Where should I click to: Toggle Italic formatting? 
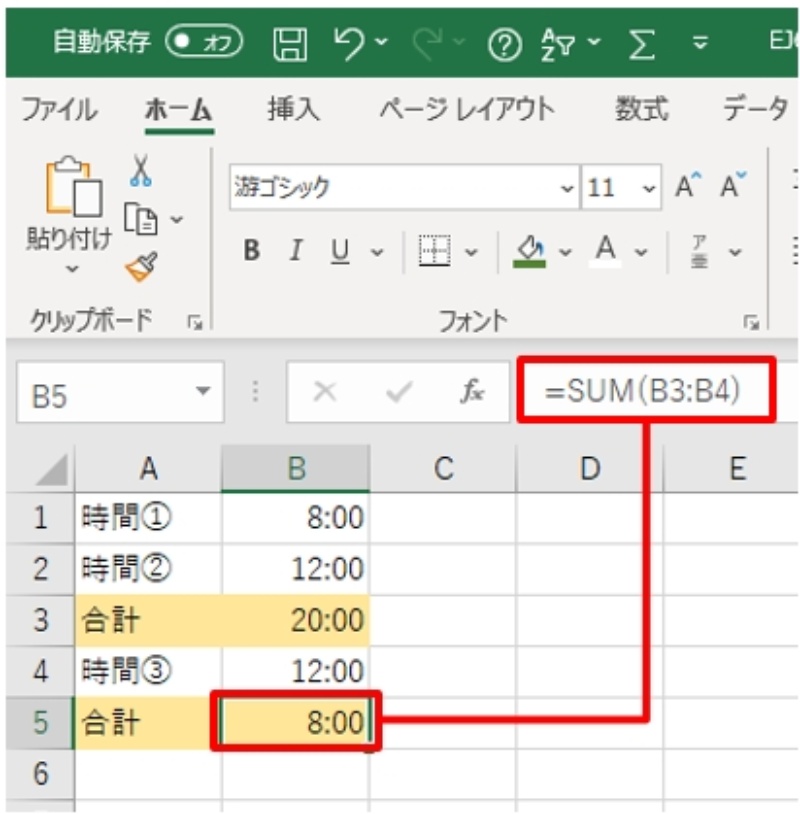tap(296, 251)
